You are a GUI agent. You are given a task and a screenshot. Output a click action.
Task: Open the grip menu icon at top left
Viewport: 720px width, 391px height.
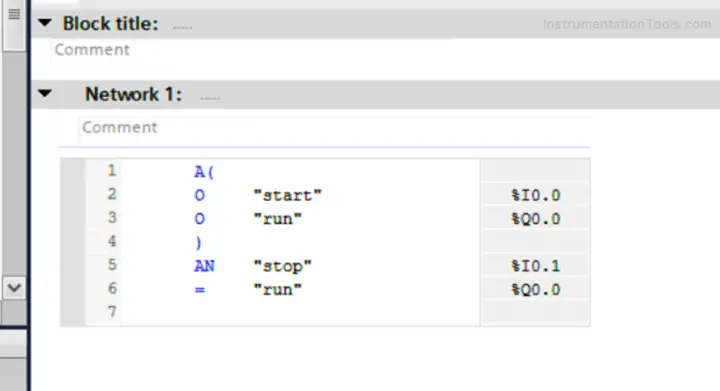click(14, 14)
